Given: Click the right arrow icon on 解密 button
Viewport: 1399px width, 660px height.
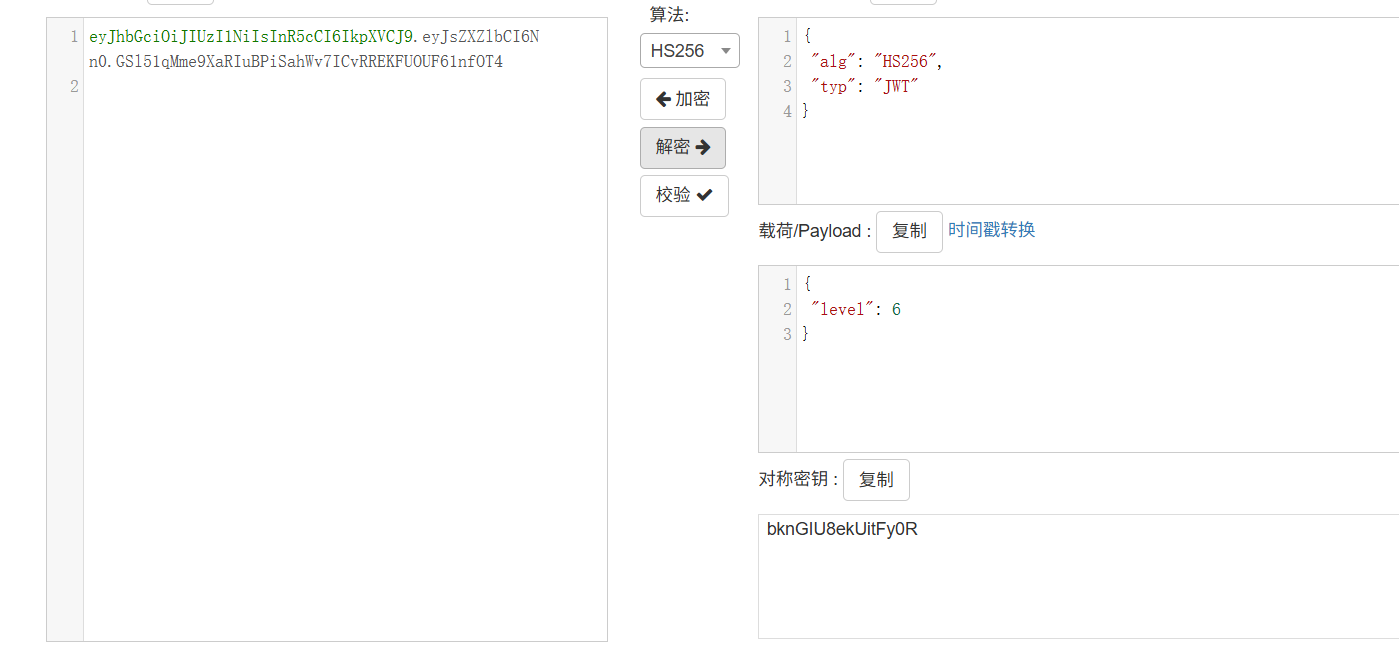Looking at the screenshot, I should click(x=703, y=148).
